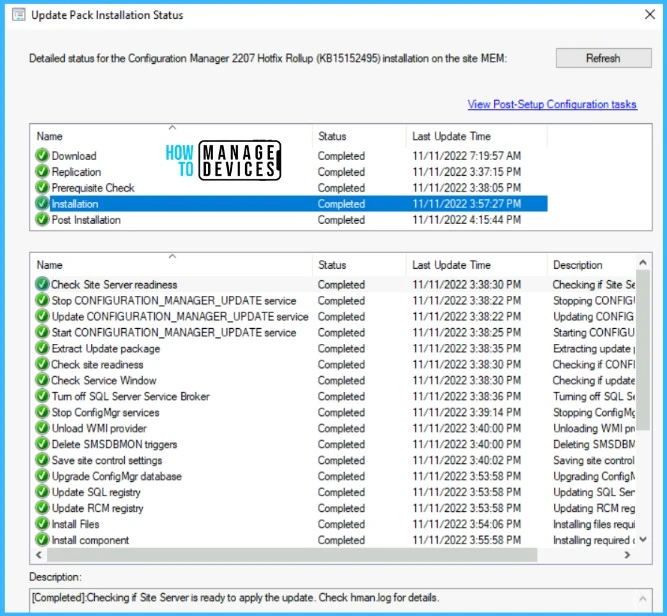This screenshot has height=616, width=667.
Task: Click the lower list vertical scrollbar thumb
Action: point(643,350)
